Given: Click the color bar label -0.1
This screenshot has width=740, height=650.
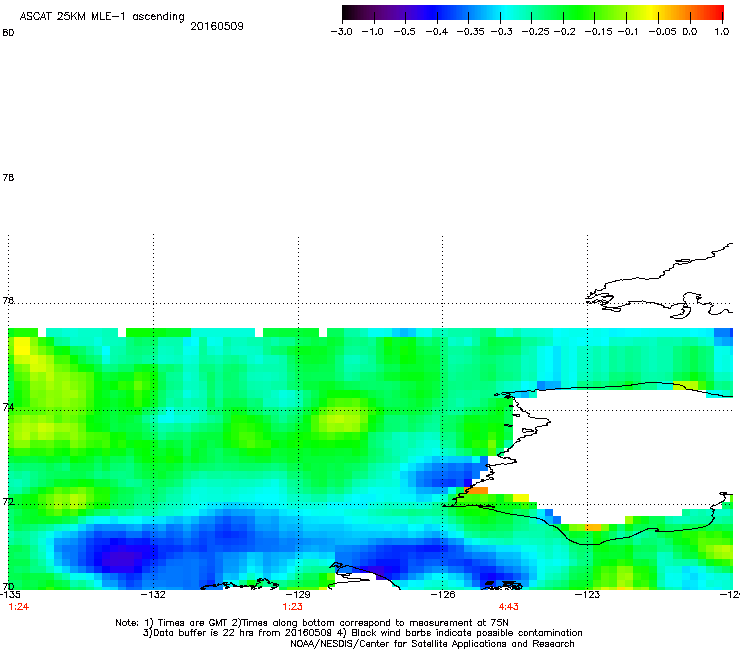Looking at the screenshot, I should pos(628,32).
